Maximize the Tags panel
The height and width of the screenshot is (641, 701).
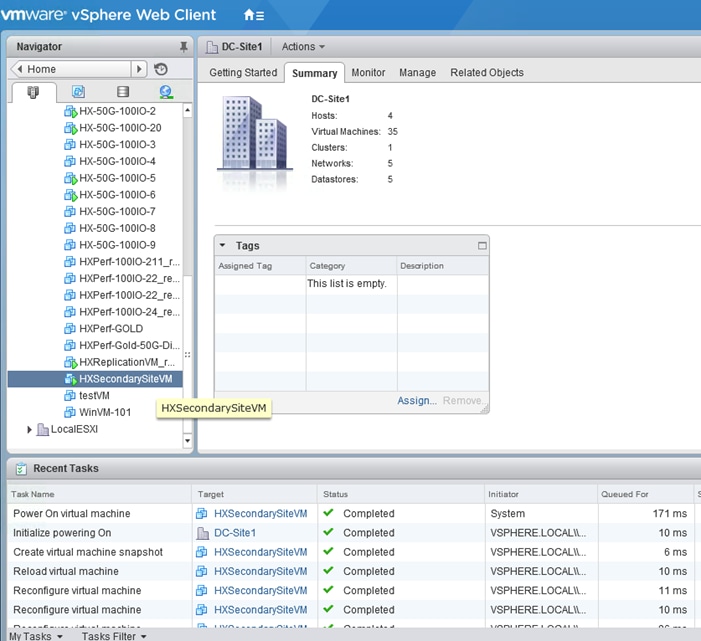click(482, 245)
